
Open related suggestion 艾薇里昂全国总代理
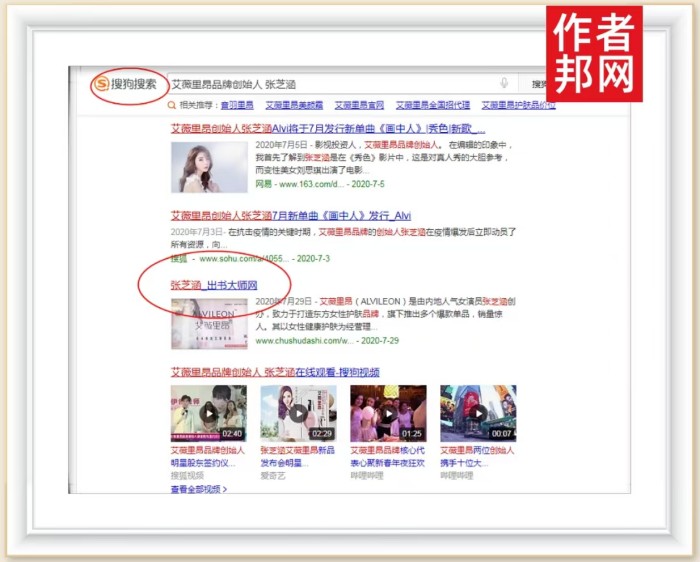point(432,105)
